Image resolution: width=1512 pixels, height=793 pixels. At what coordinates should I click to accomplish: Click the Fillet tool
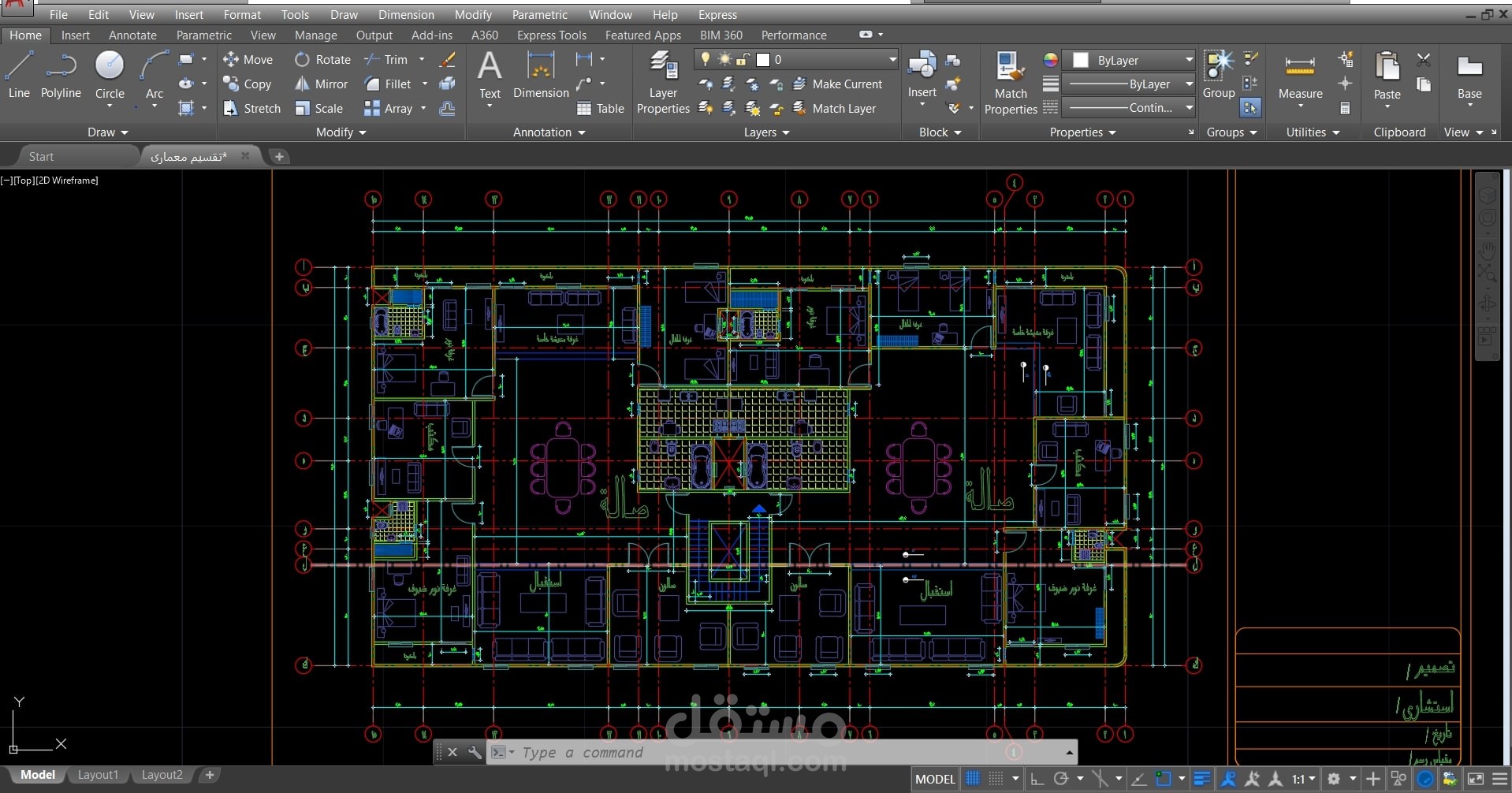[388, 84]
